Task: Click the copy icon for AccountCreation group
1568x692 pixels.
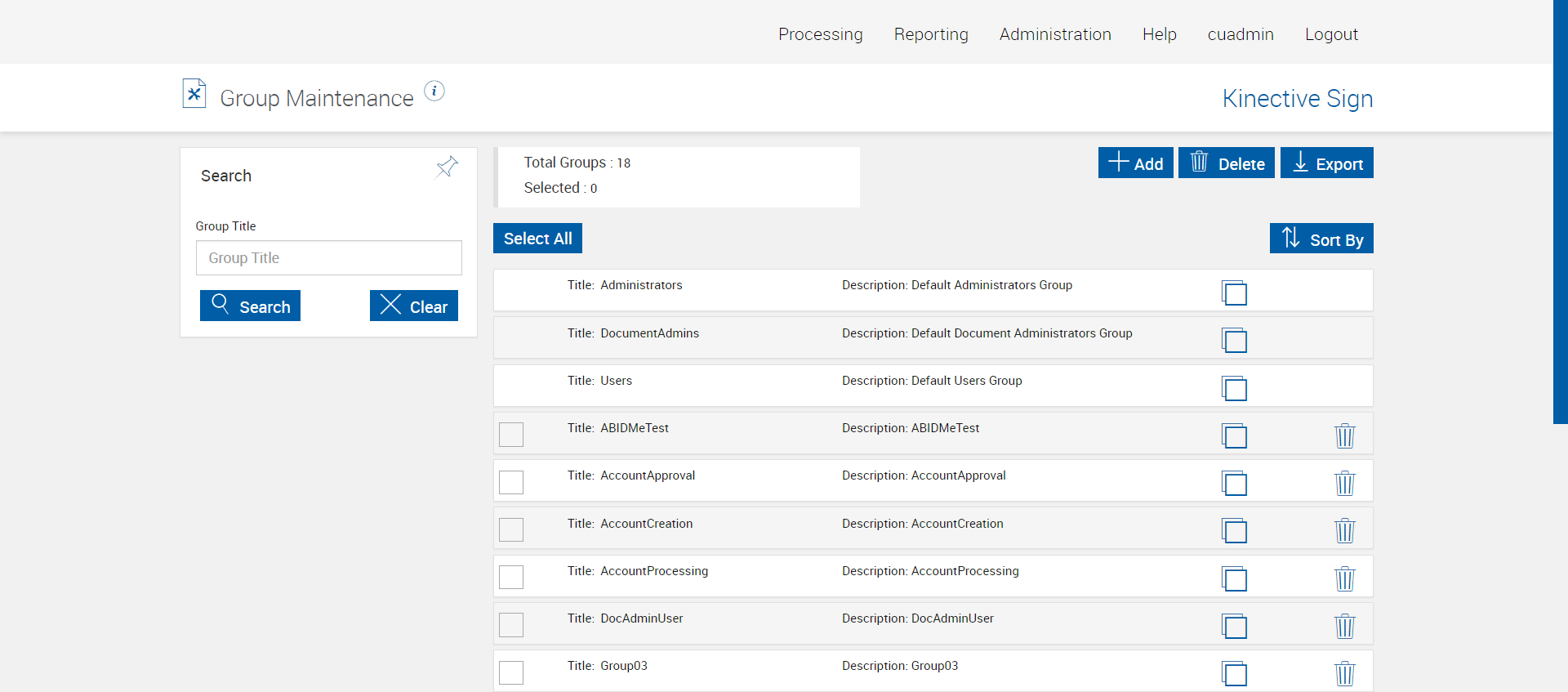Action: click(x=1234, y=531)
